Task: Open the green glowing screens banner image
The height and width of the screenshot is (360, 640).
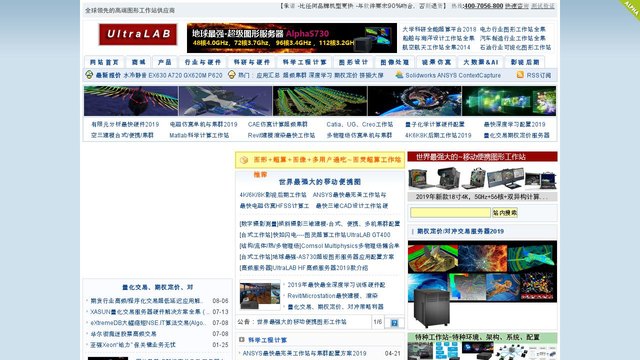Action: [x=509, y=101]
